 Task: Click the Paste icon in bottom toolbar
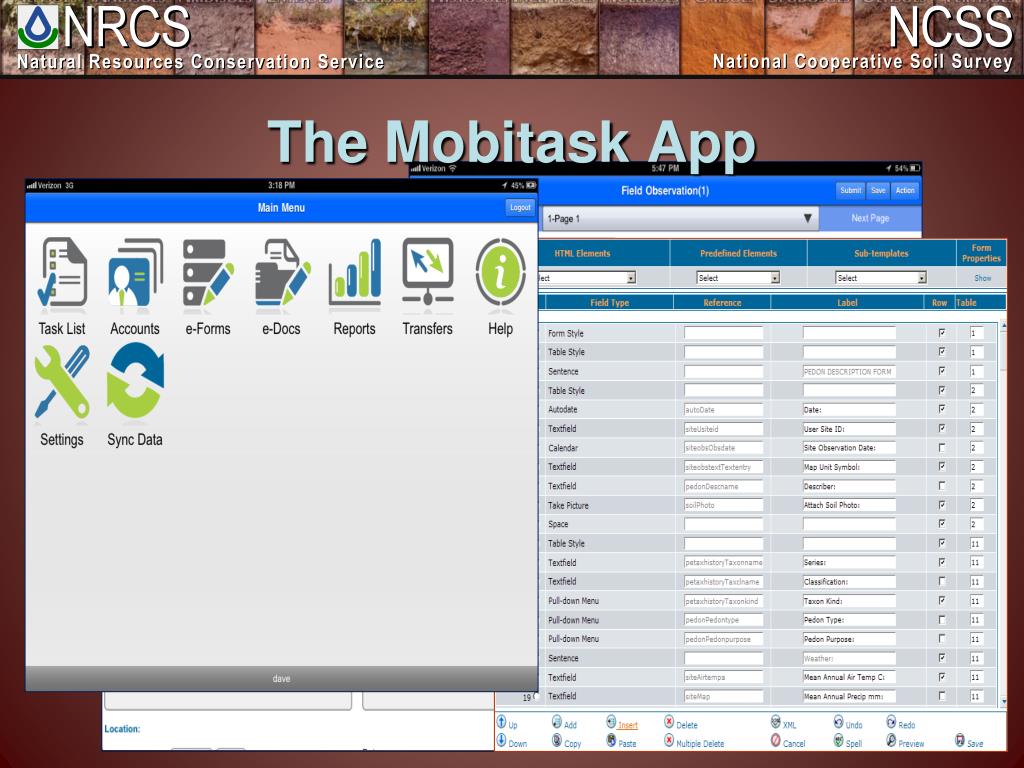pos(611,740)
